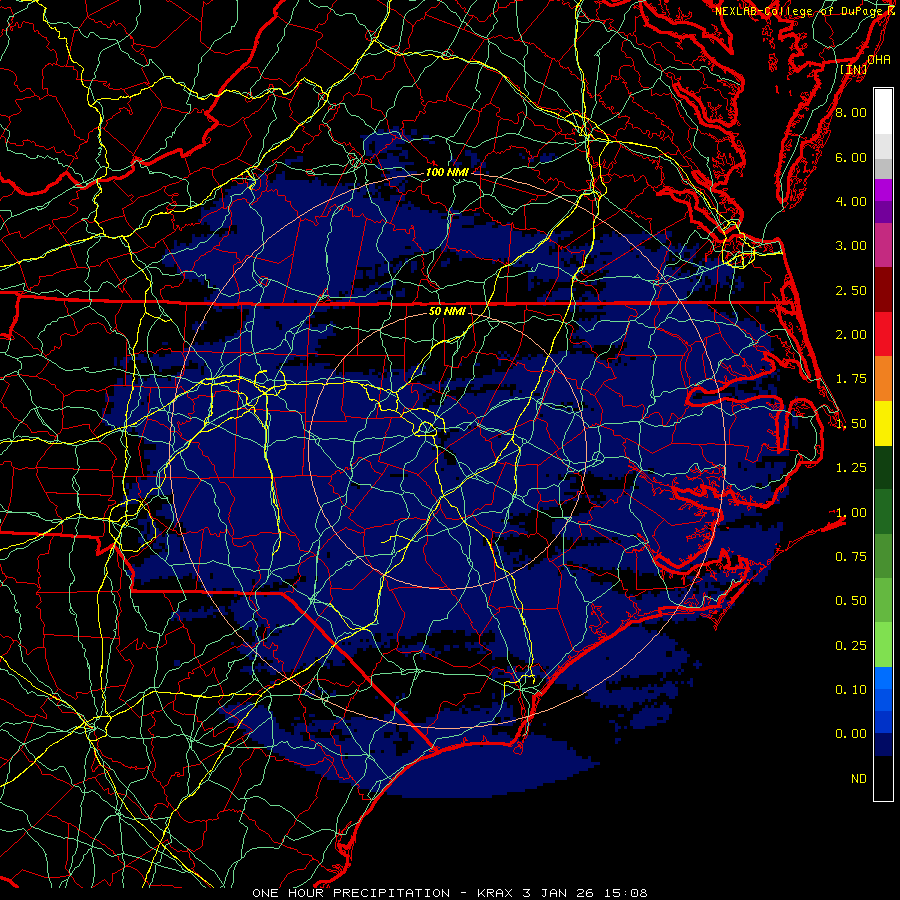Image resolution: width=900 pixels, height=900 pixels.
Task: Click the 8.00 legend value
Action: 851,112
